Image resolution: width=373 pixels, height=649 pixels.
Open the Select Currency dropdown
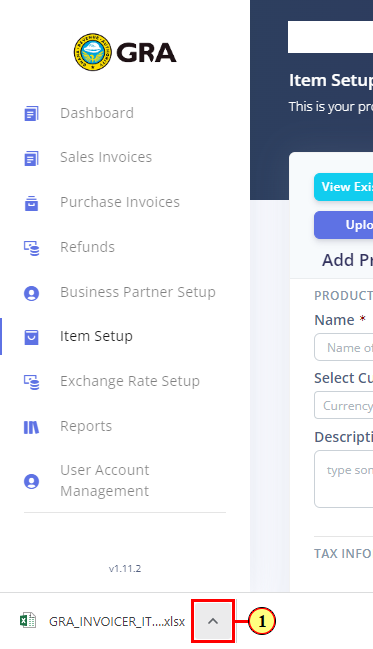tap(344, 406)
